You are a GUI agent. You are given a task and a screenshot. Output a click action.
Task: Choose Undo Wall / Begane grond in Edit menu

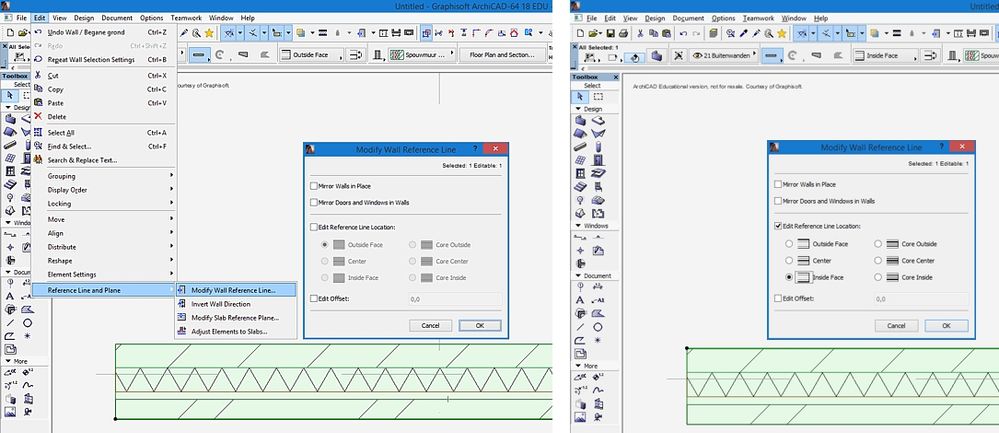tap(104, 32)
